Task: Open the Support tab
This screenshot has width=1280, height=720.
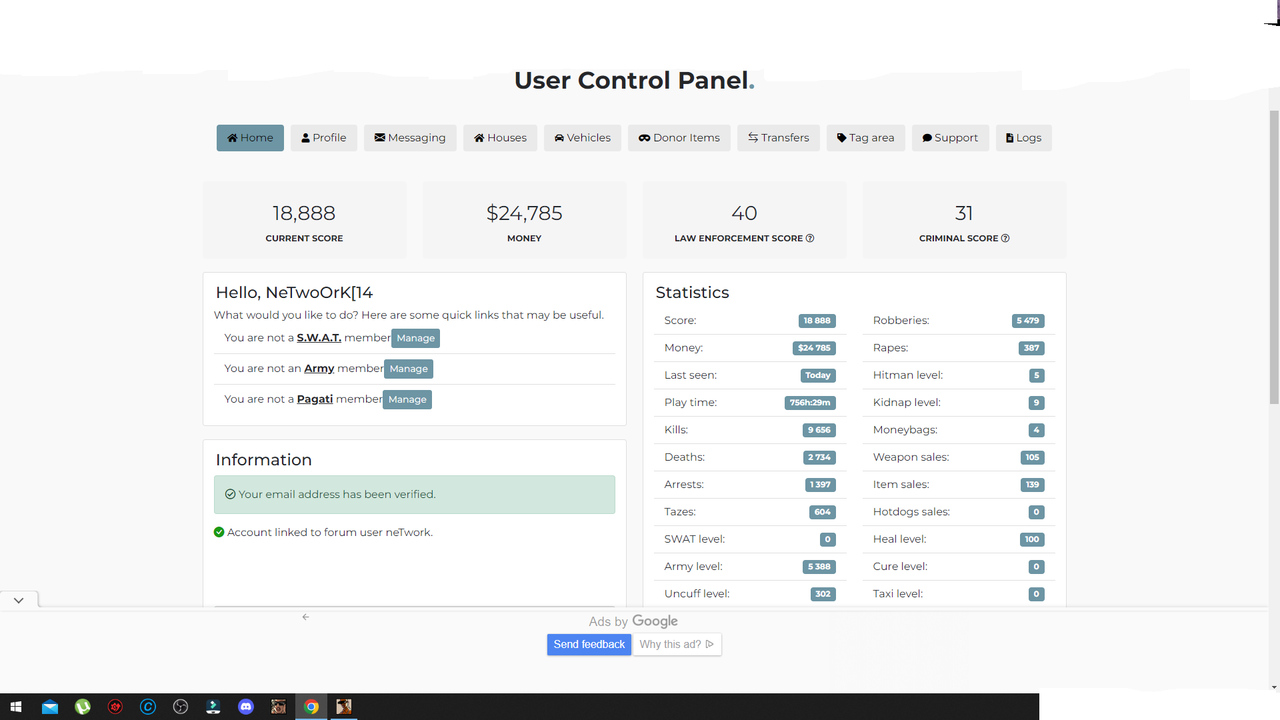Action: [x=950, y=138]
